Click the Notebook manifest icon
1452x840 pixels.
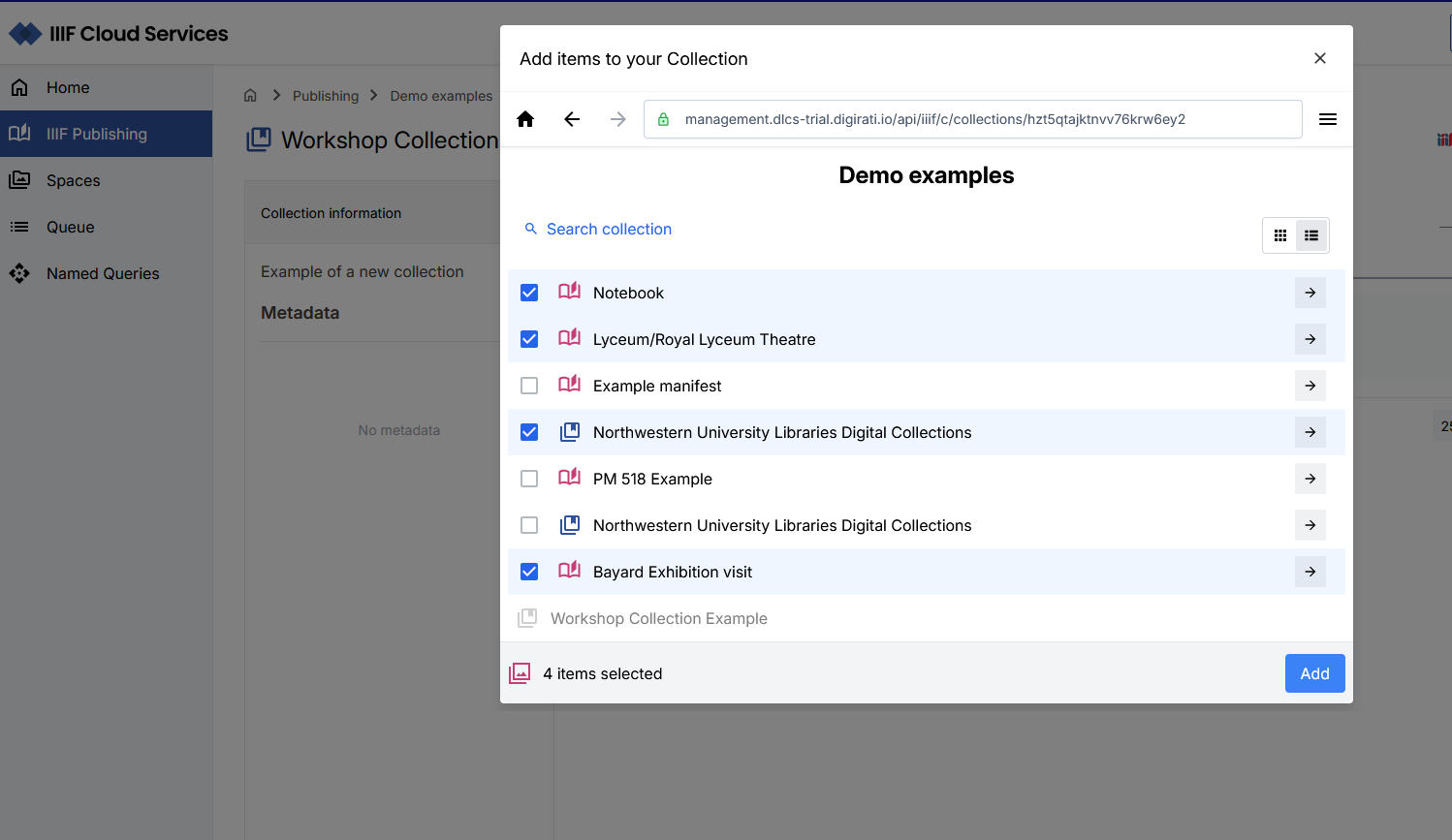(570, 292)
